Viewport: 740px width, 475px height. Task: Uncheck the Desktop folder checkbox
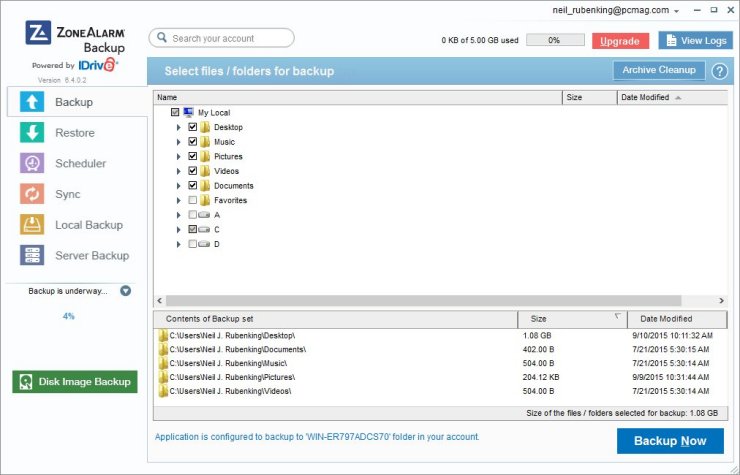tap(193, 127)
